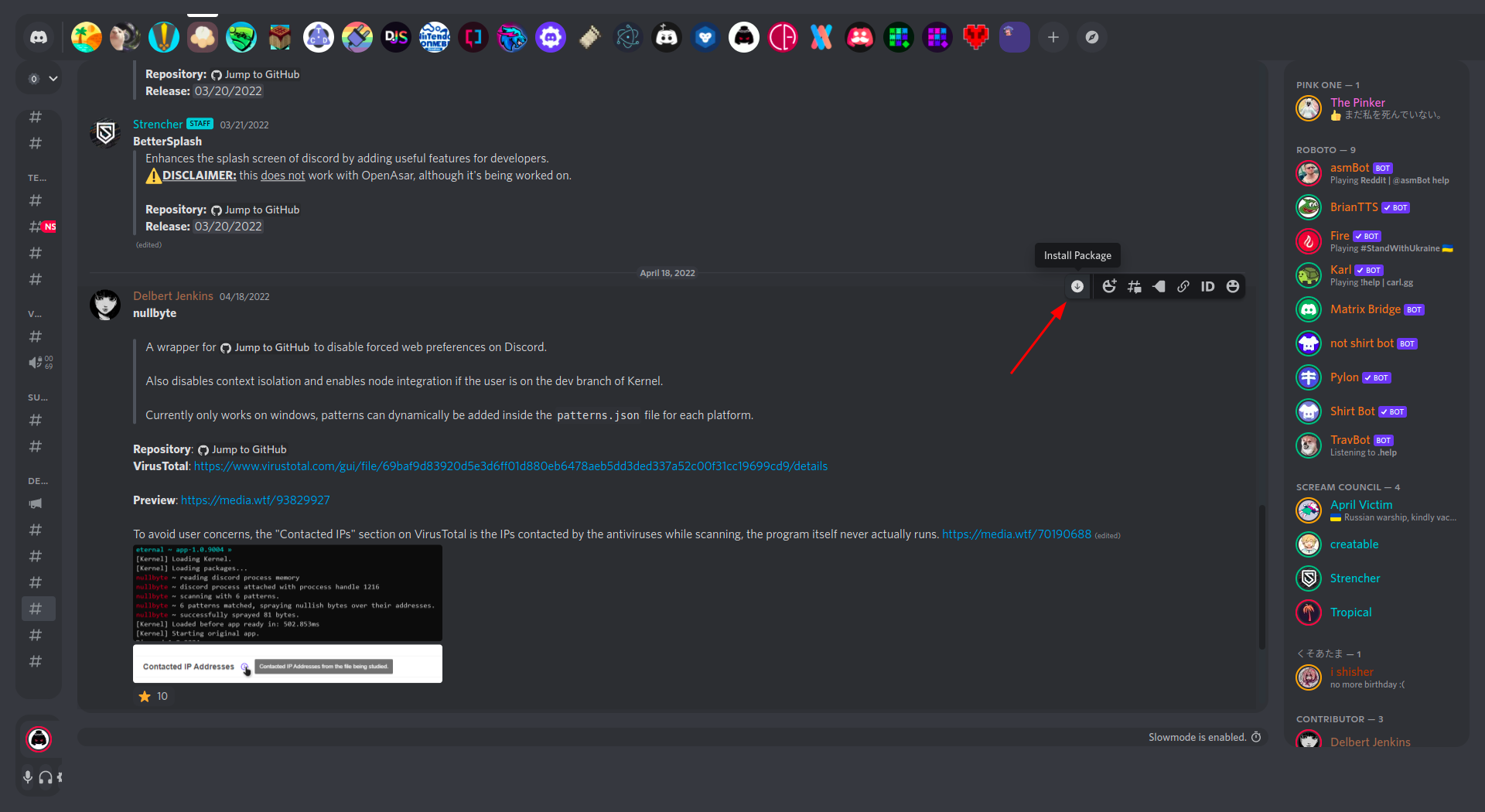The width and height of the screenshot is (1485, 812).
Task: Click Delbert Jenkins avatar beside nullbyte message
Action: [105, 305]
